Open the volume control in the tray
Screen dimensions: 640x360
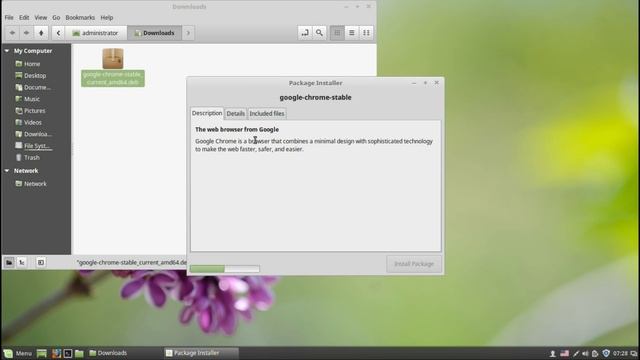pyautogui.click(x=585, y=353)
